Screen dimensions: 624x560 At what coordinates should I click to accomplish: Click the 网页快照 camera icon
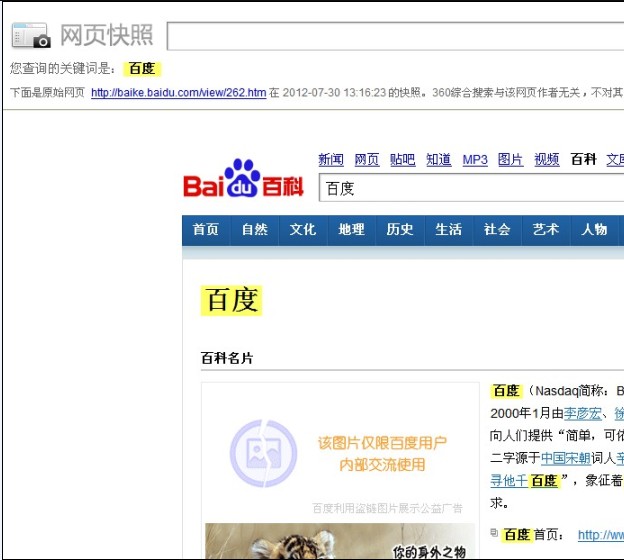[x=31, y=36]
